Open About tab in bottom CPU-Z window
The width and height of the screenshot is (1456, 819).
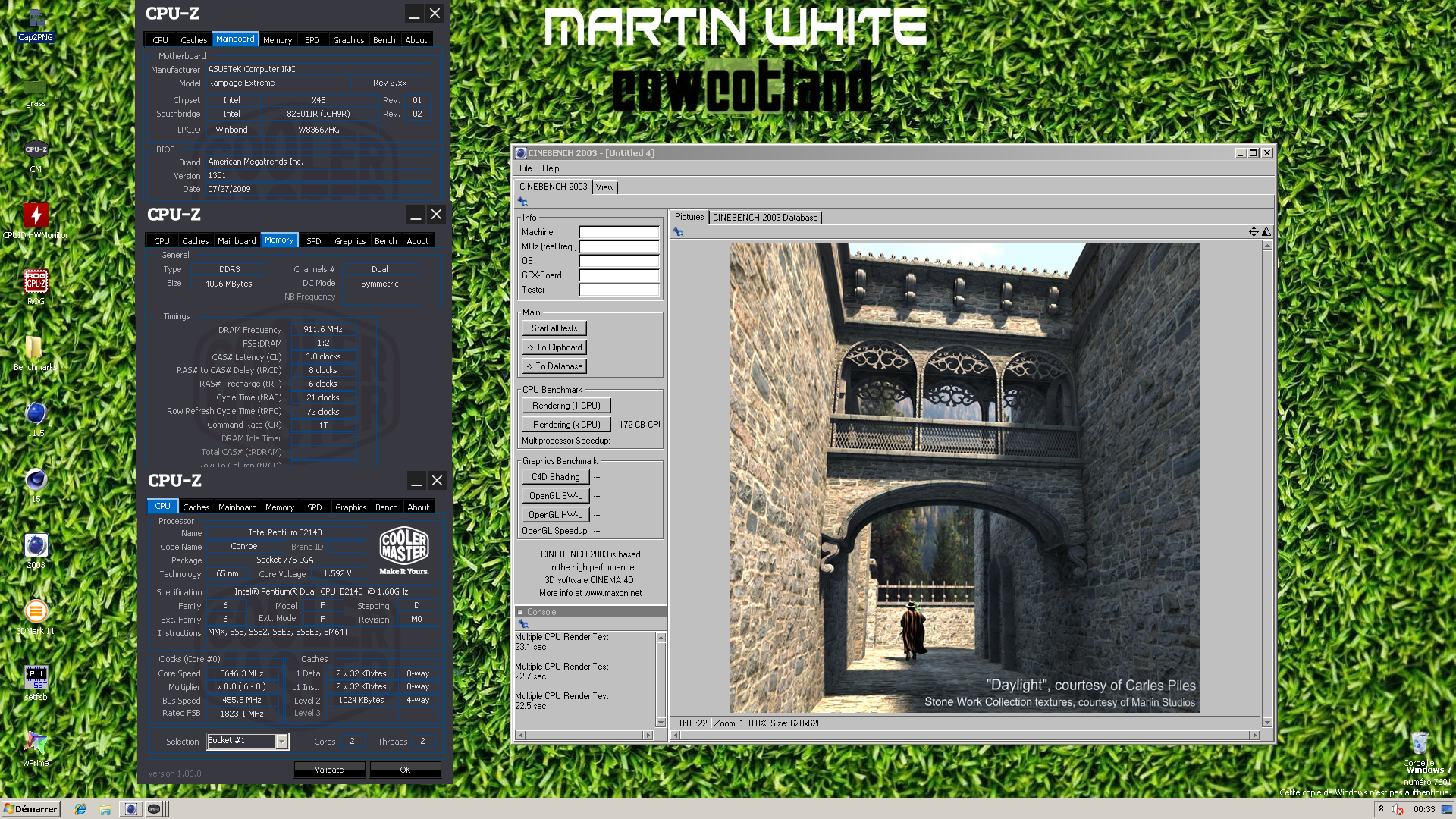pyautogui.click(x=419, y=507)
